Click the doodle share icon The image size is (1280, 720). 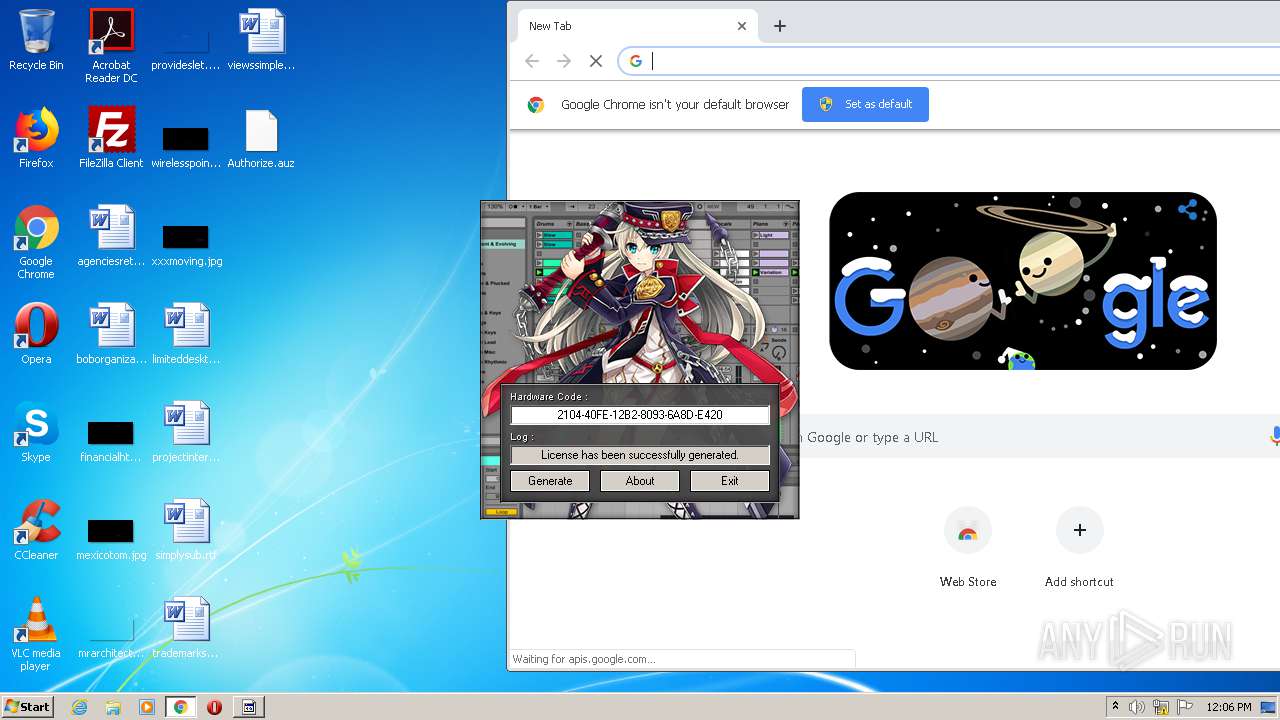(1187, 210)
